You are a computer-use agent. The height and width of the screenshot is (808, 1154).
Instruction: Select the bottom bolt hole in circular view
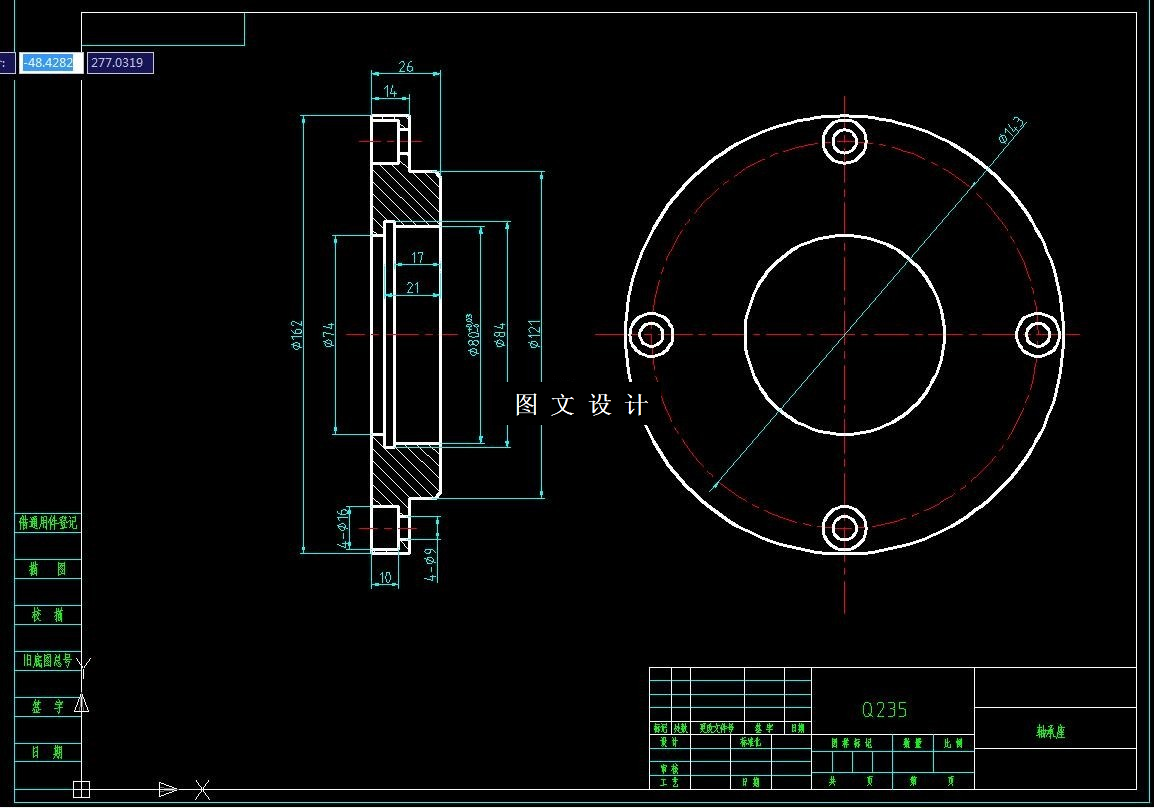[844, 528]
